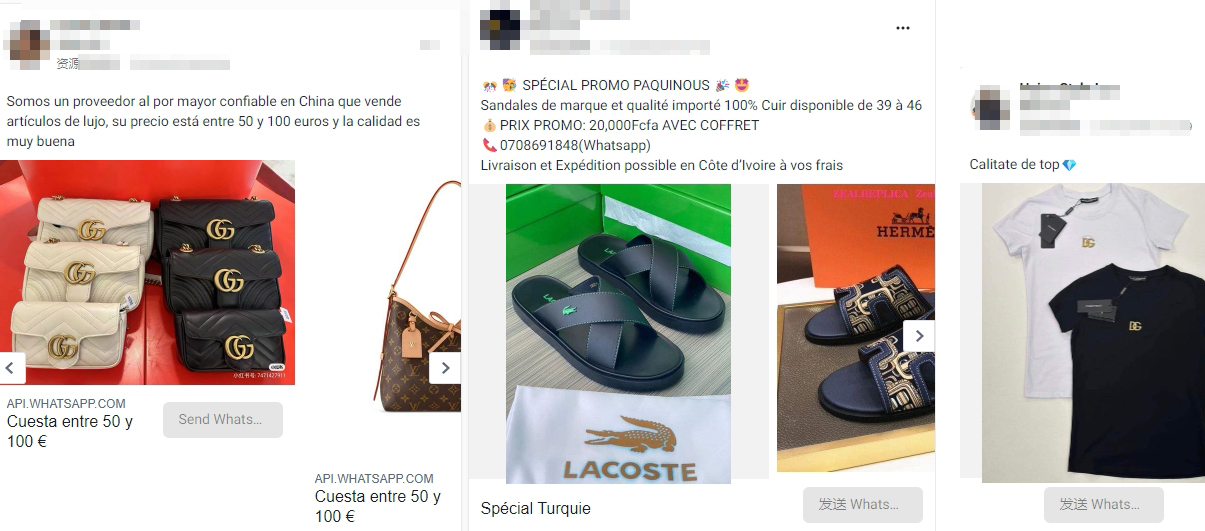Click the Send WhatsApp button under Gucci bags
The image size is (1205, 531).
223,420
